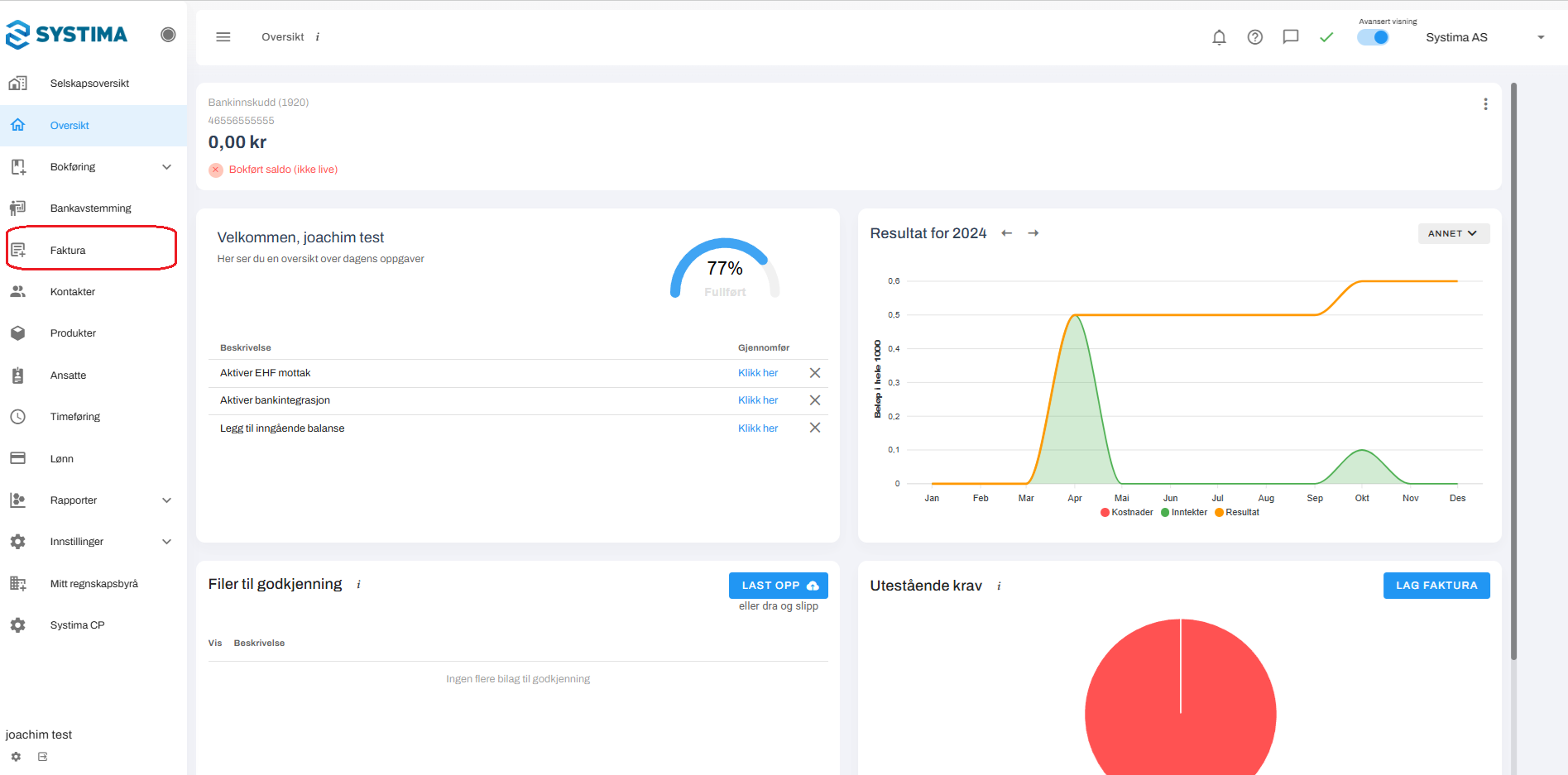Viewport: 1568px width, 775px height.
Task: Click the page vertical scrollbar
Action: click(x=1513, y=371)
